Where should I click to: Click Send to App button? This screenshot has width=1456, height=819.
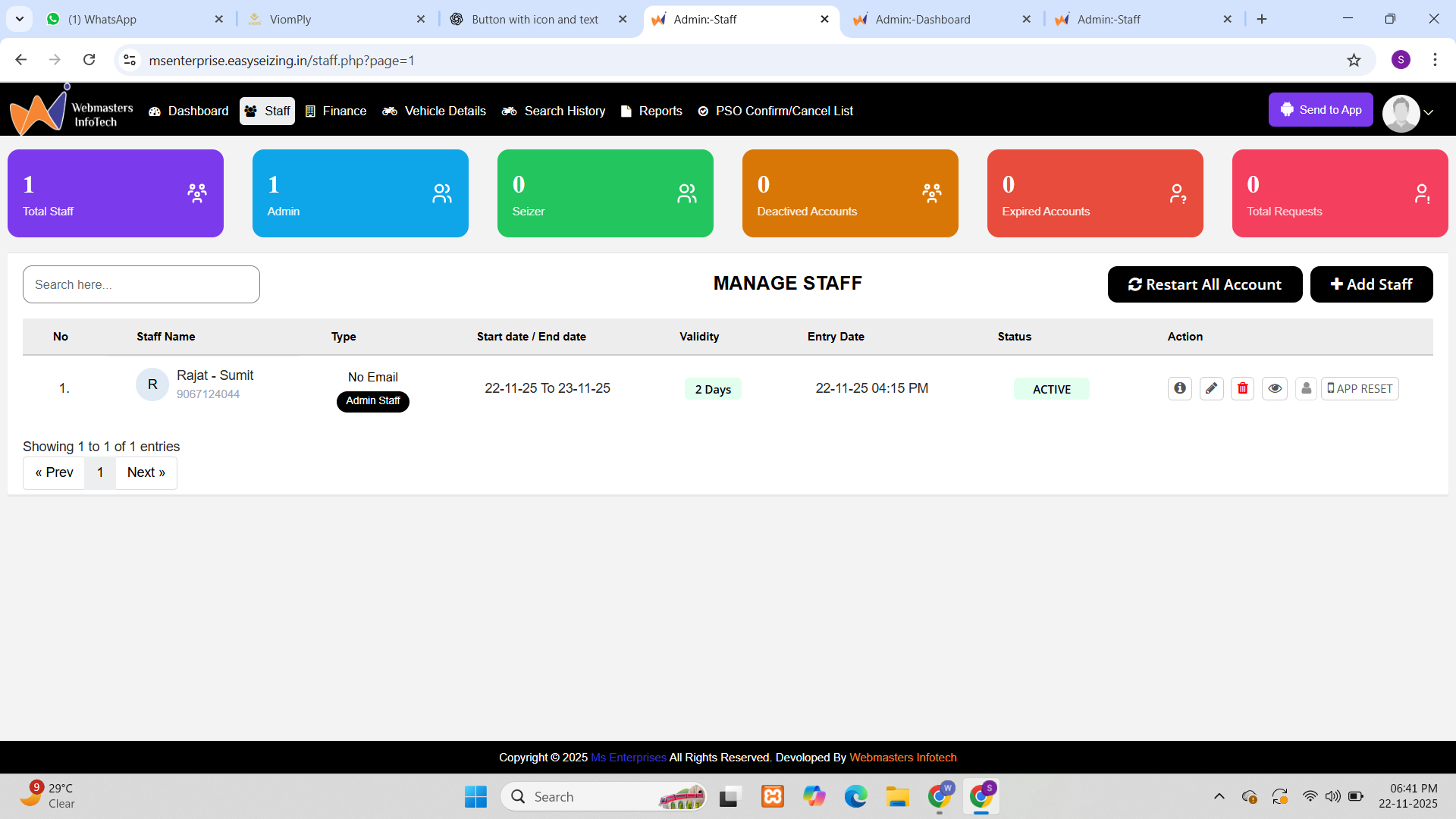[x=1321, y=110]
